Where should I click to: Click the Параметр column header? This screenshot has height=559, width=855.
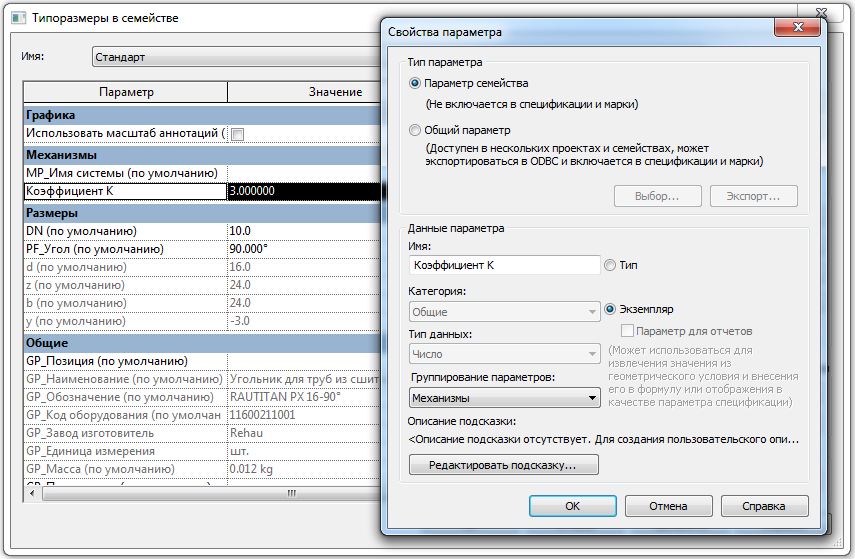[125, 92]
